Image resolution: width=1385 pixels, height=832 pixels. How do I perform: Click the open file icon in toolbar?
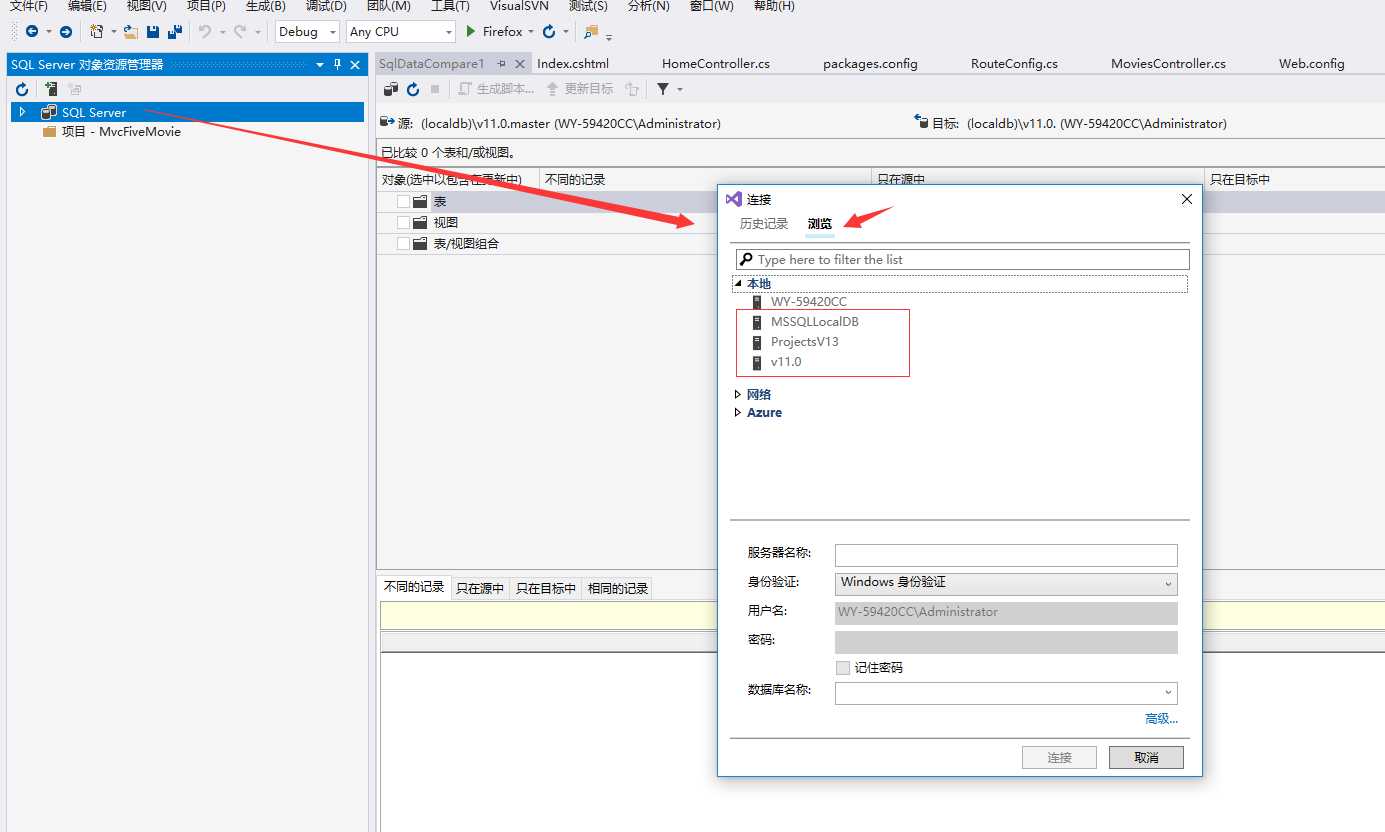pyautogui.click(x=130, y=32)
